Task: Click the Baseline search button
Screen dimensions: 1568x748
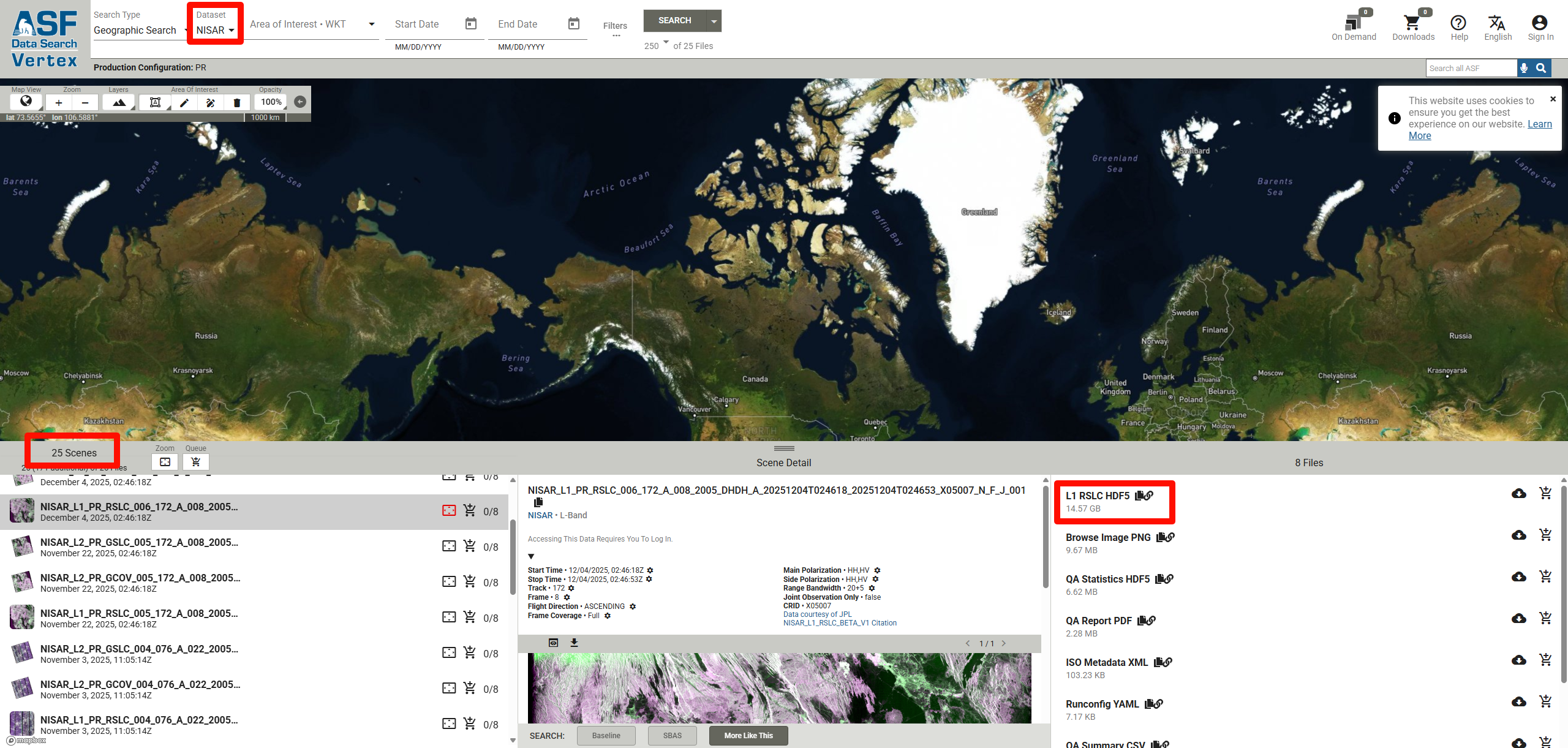Action: coord(606,736)
